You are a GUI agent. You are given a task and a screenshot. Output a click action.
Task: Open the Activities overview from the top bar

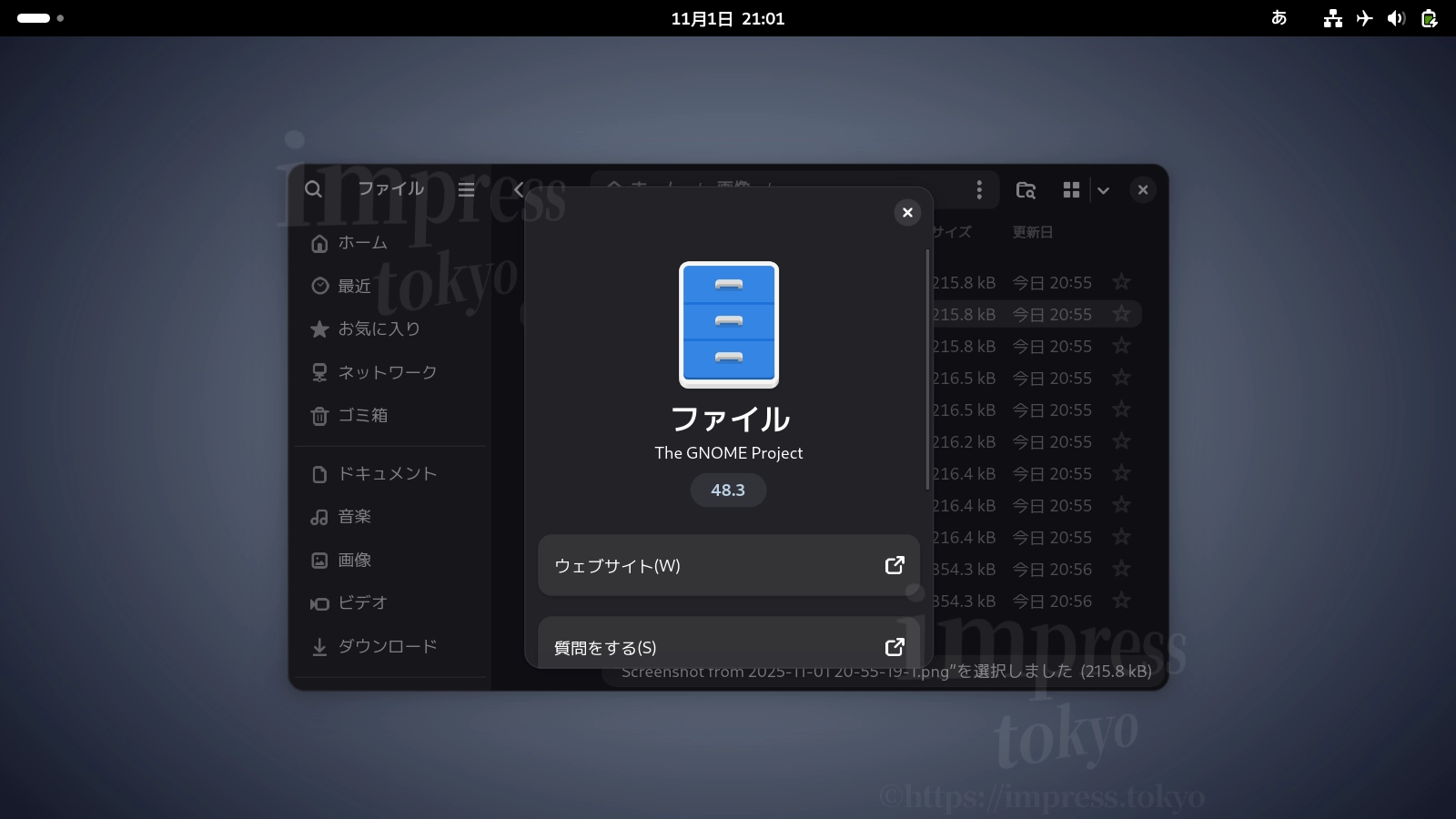[x=40, y=18]
